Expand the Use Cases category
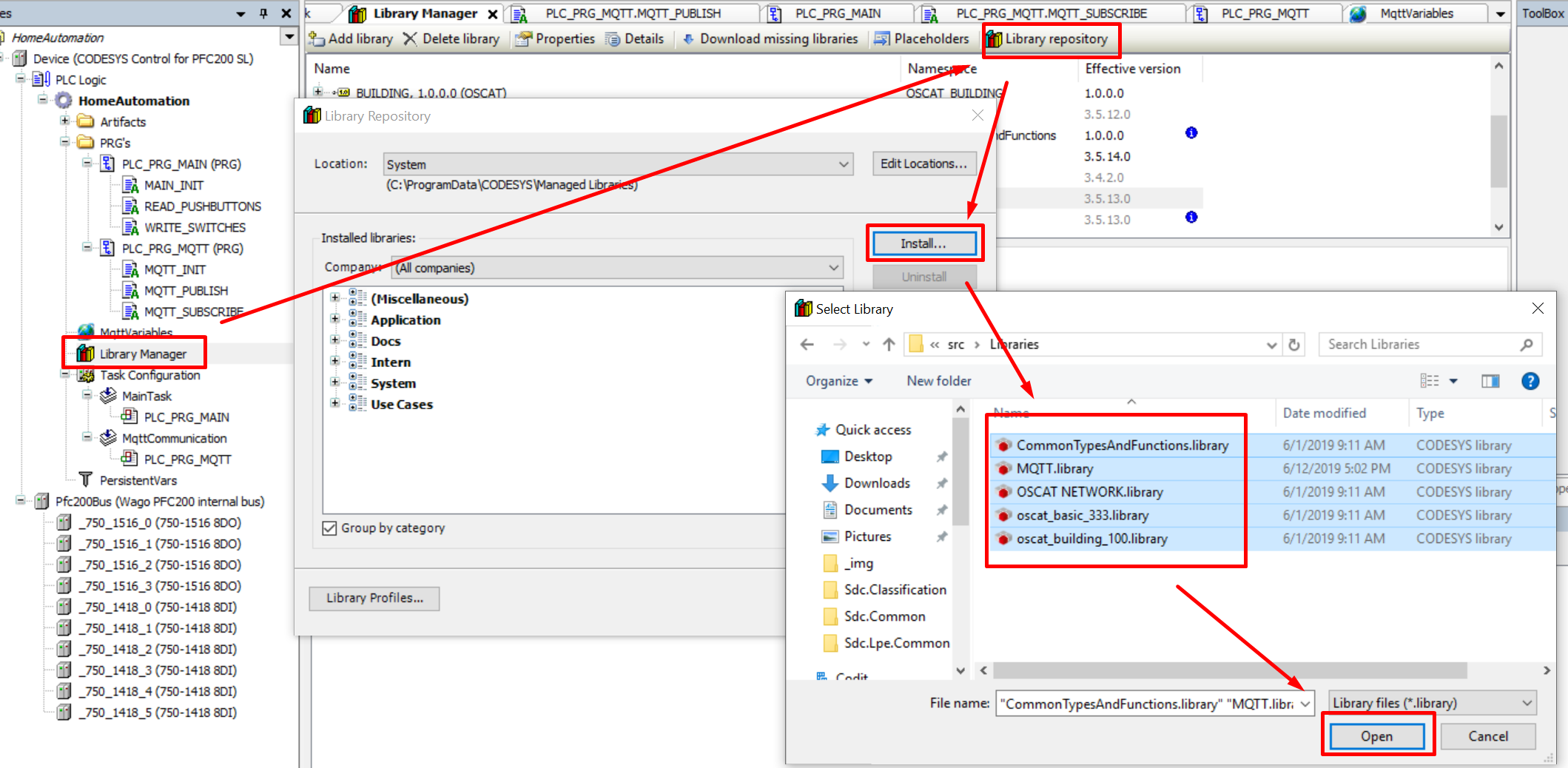Screen dimensions: 1568x768 pyautogui.click(x=335, y=402)
